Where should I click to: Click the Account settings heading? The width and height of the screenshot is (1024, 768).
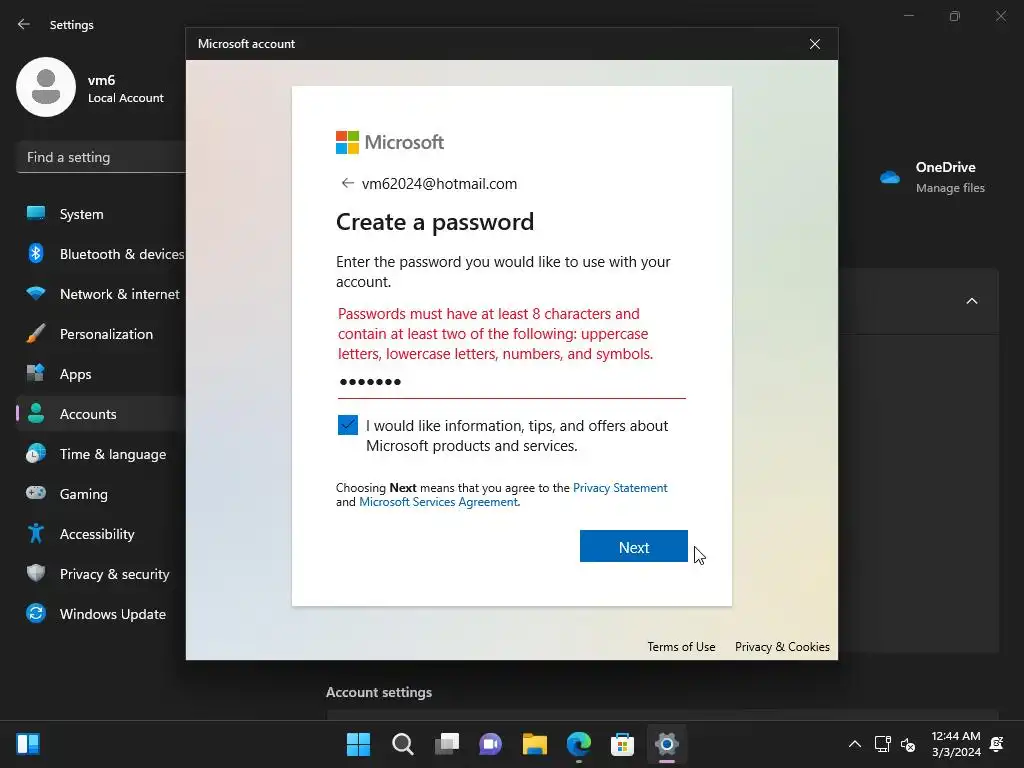point(379,692)
